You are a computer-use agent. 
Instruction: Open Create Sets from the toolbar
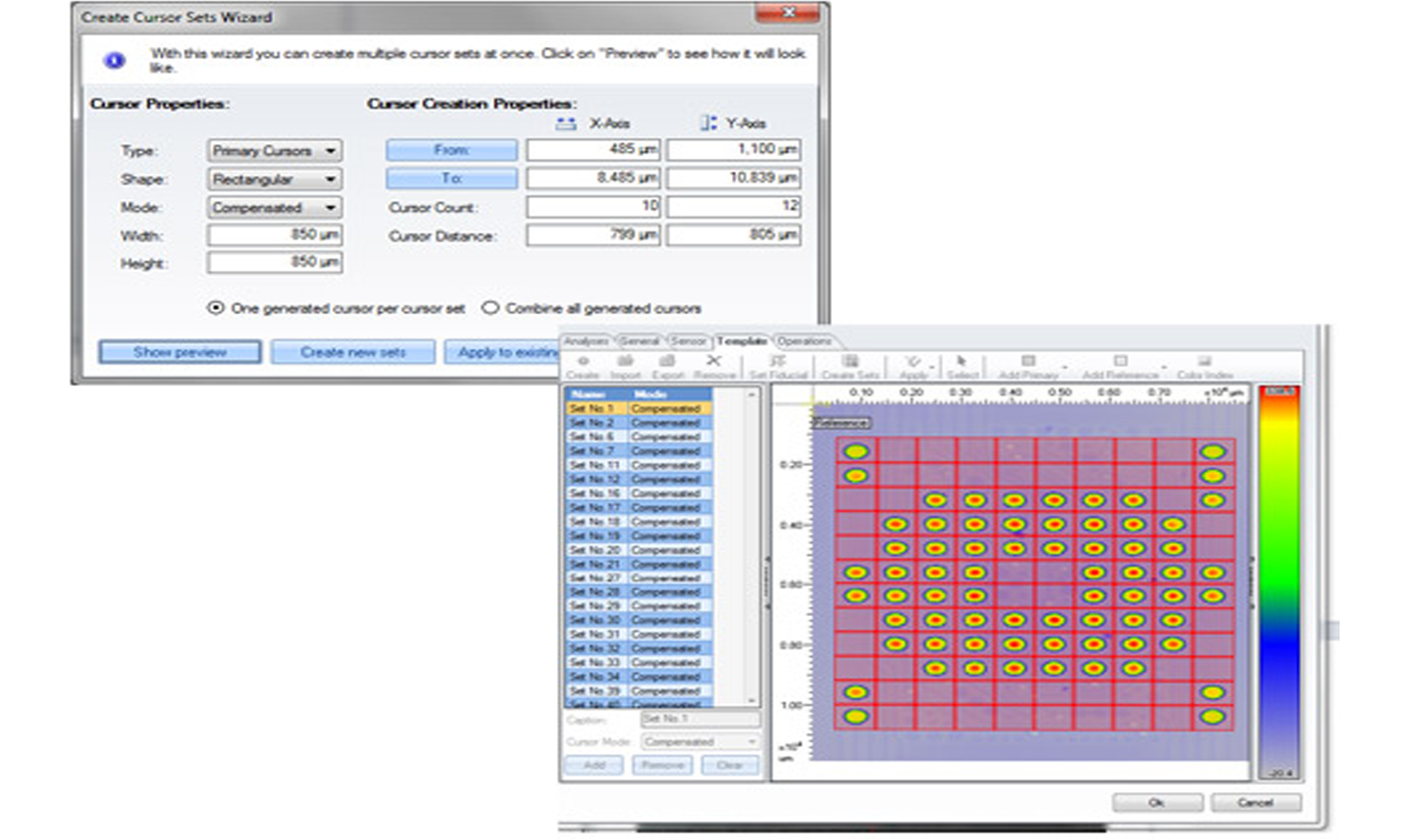[850, 366]
